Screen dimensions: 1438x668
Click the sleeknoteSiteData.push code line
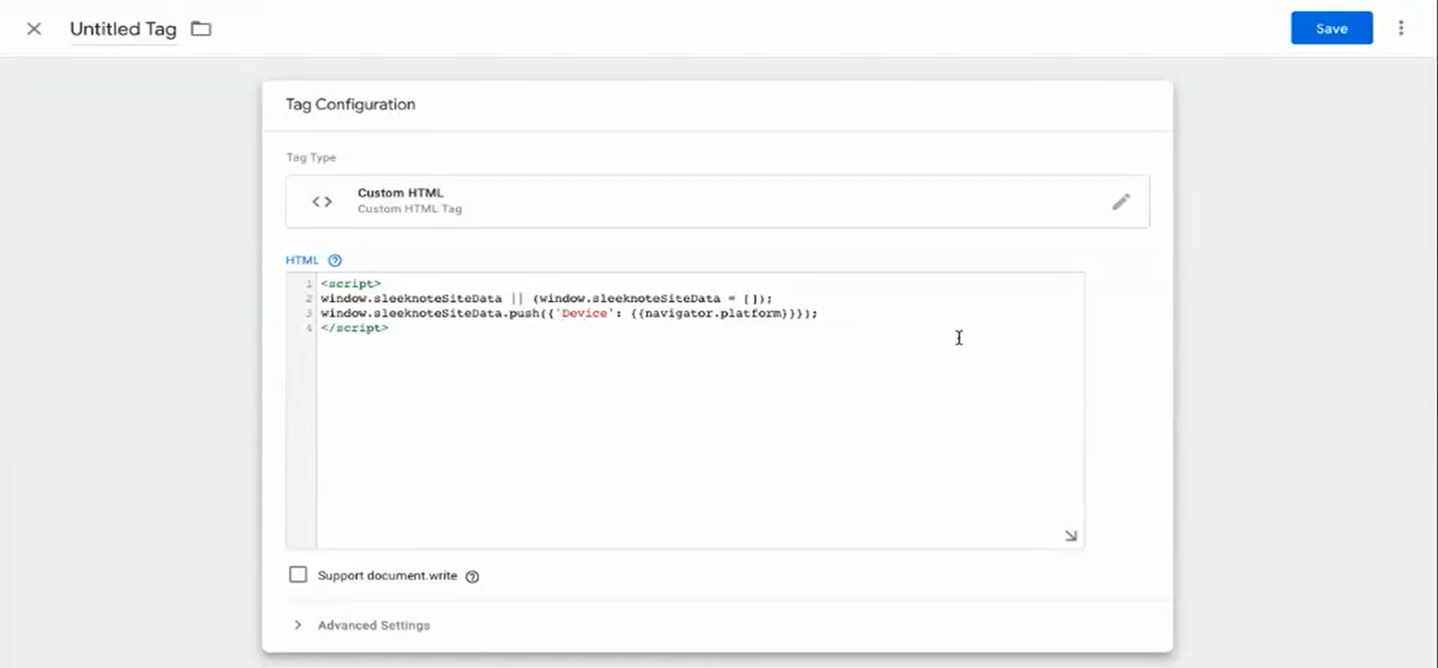pyautogui.click(x=569, y=313)
